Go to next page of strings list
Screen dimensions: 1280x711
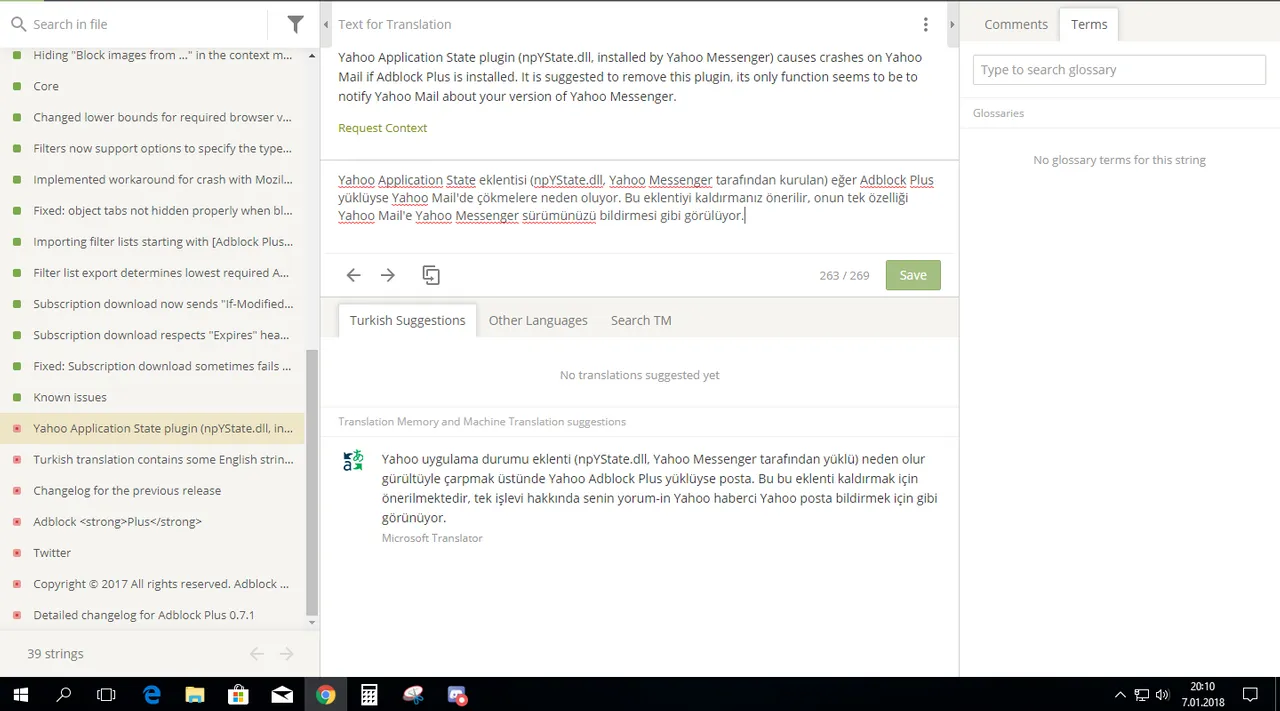tap(287, 654)
